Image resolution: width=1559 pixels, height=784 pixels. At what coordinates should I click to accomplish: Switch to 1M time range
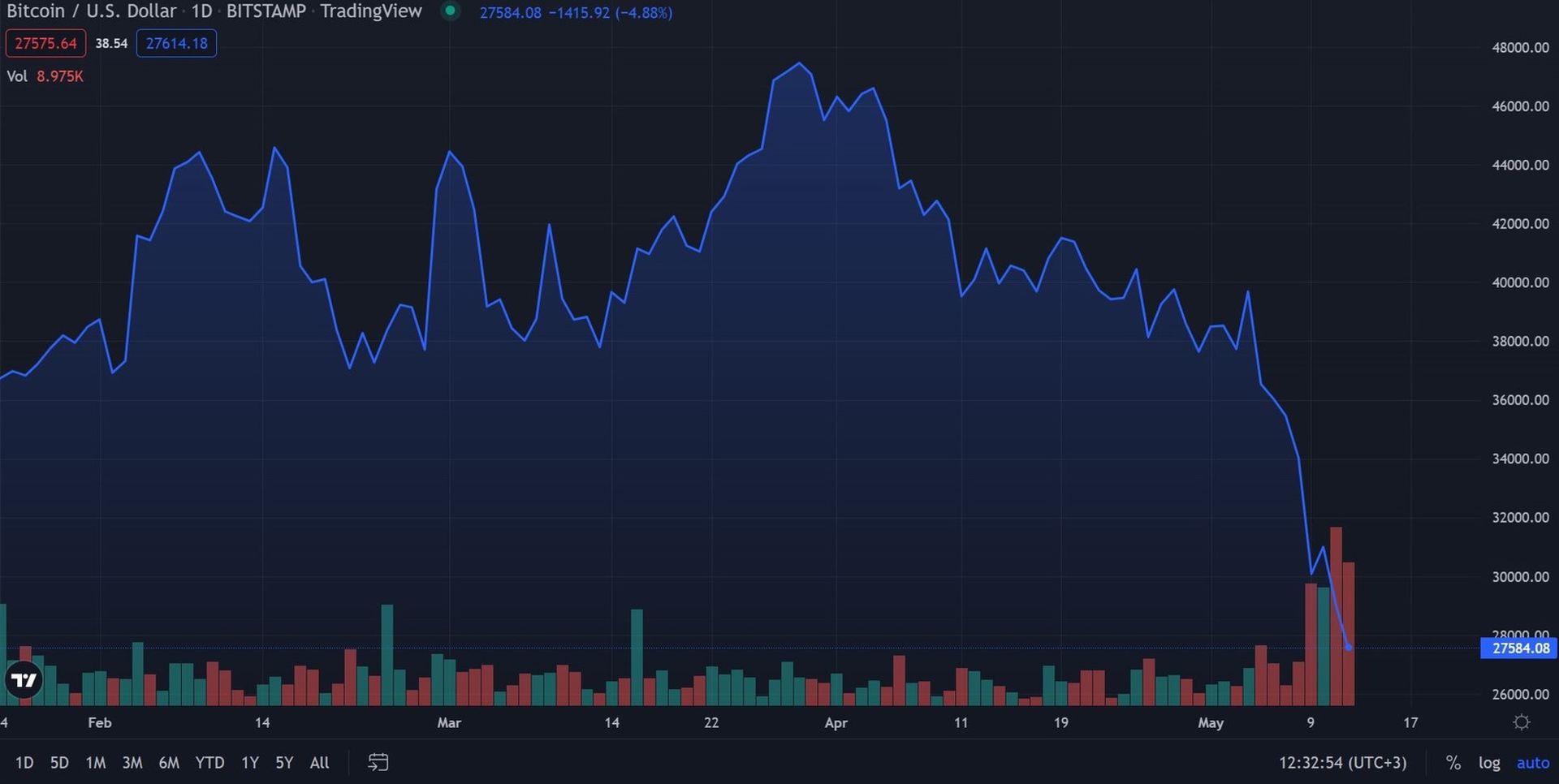(x=96, y=763)
